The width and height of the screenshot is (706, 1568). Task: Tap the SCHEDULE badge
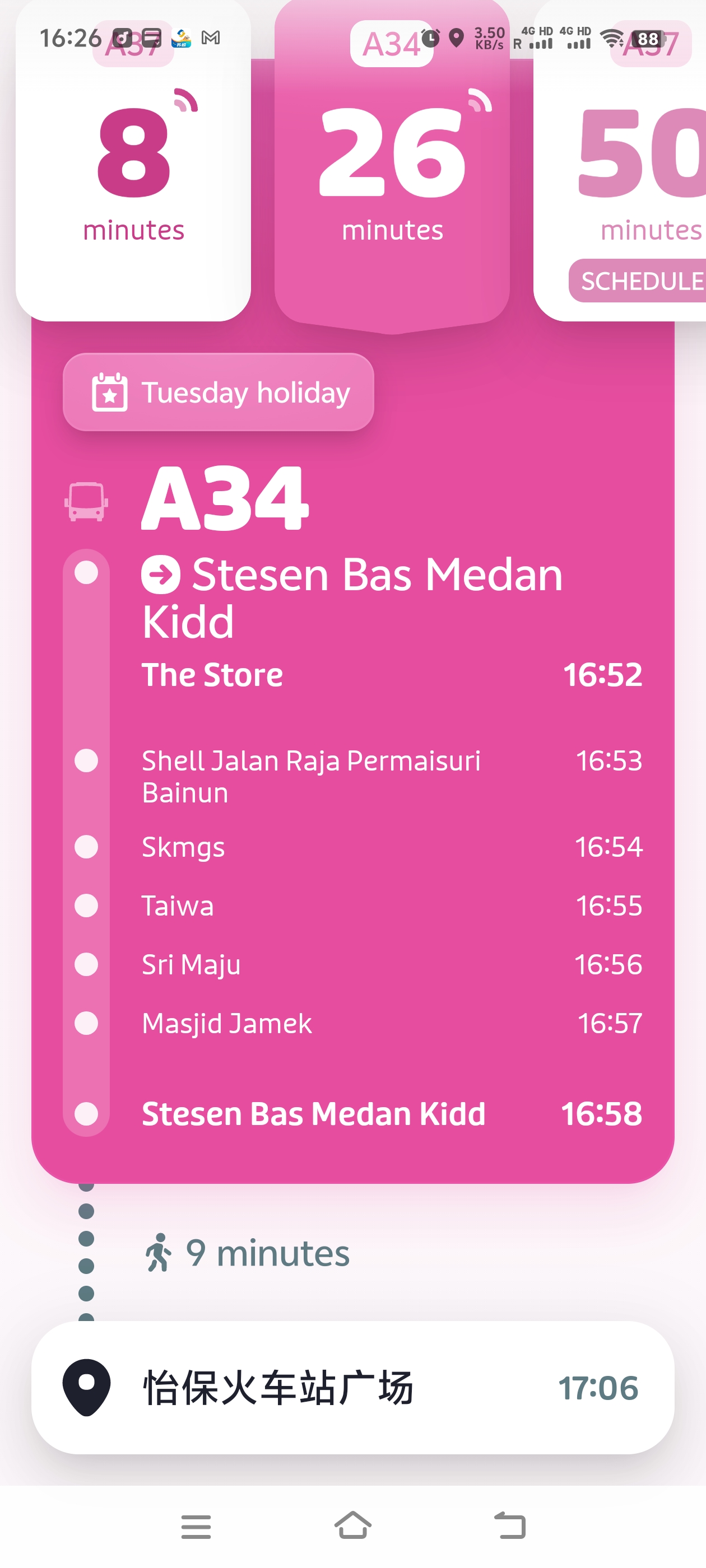pyautogui.click(x=638, y=281)
